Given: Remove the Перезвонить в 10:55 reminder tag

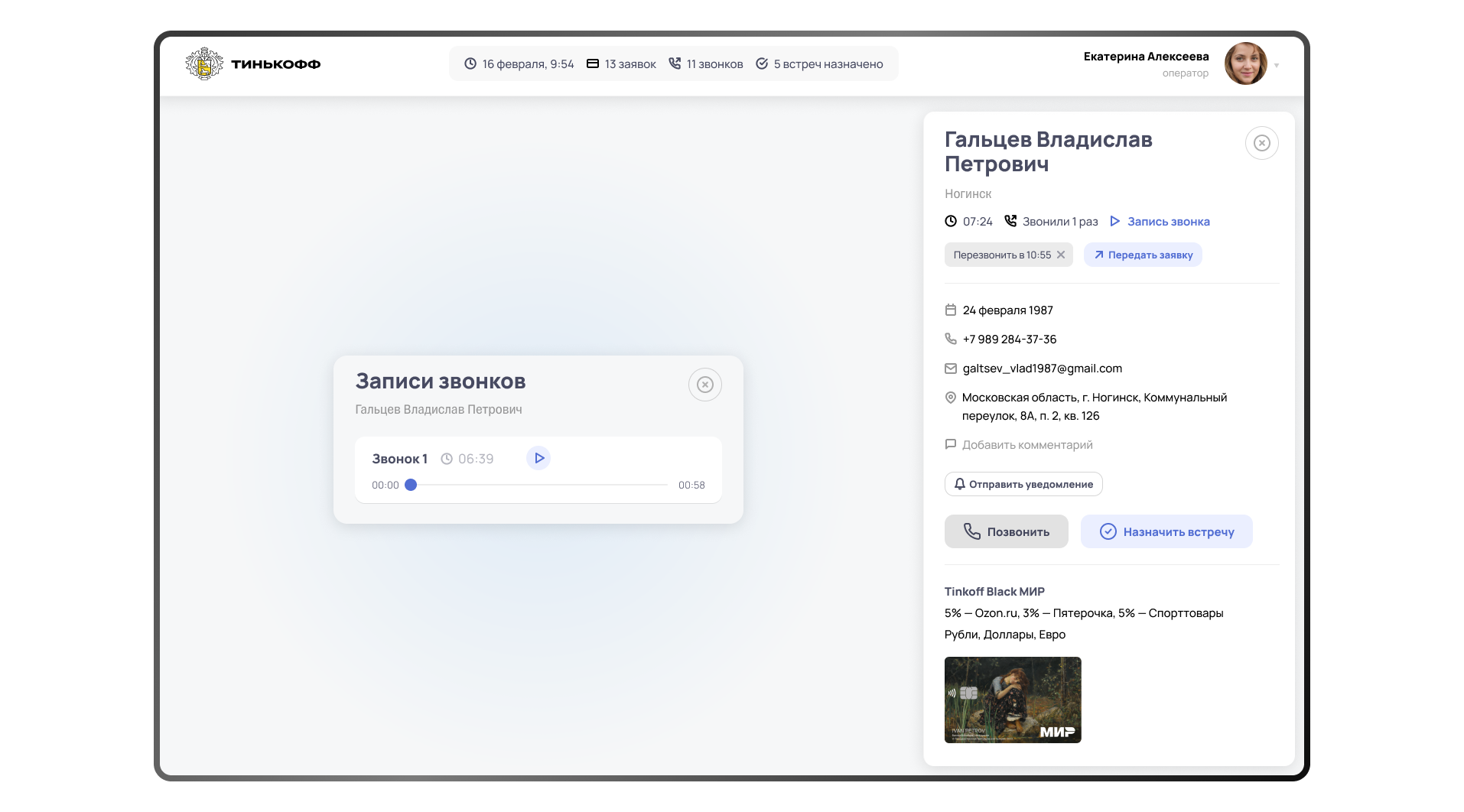Looking at the screenshot, I should point(1061,255).
